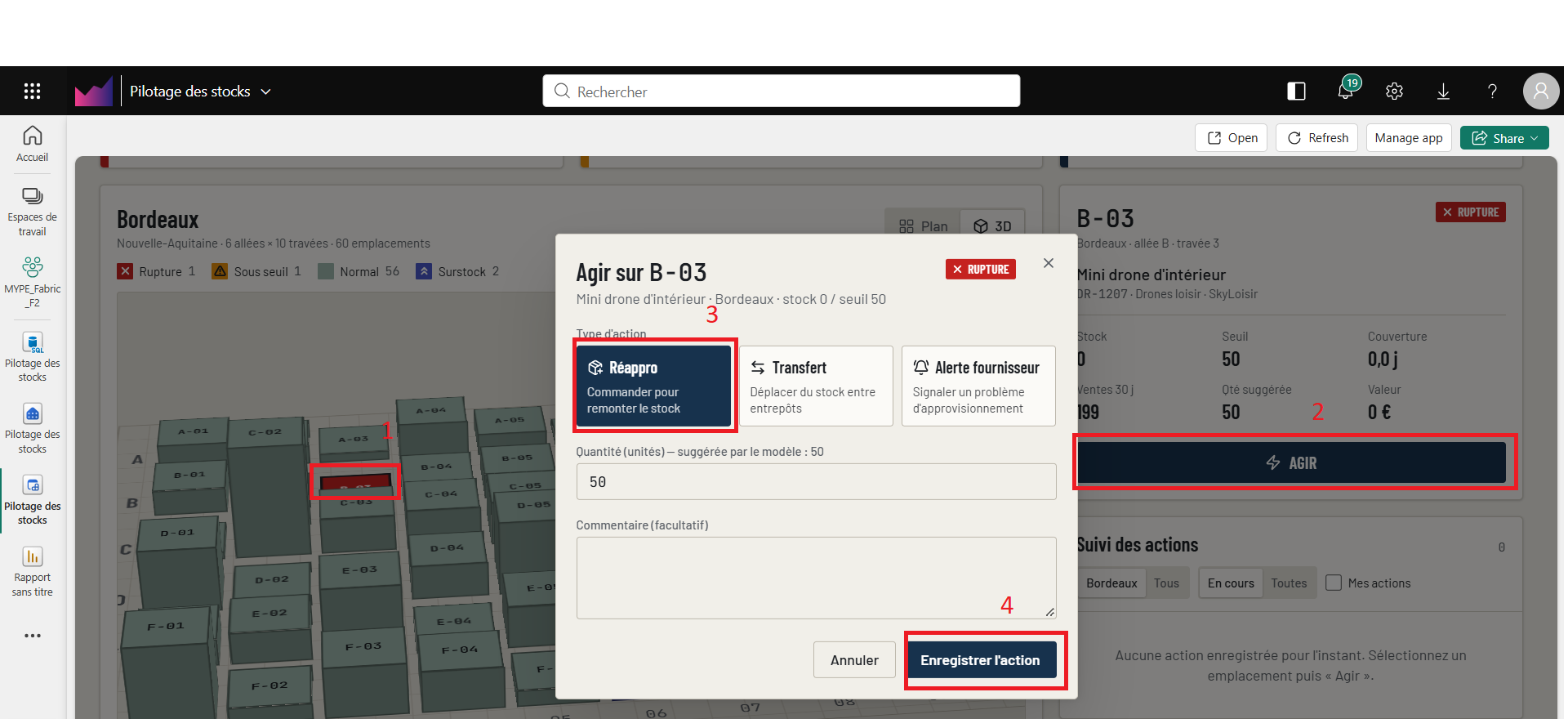Click the Refresh button
This screenshot has height=719, width=1568.
tap(1317, 138)
